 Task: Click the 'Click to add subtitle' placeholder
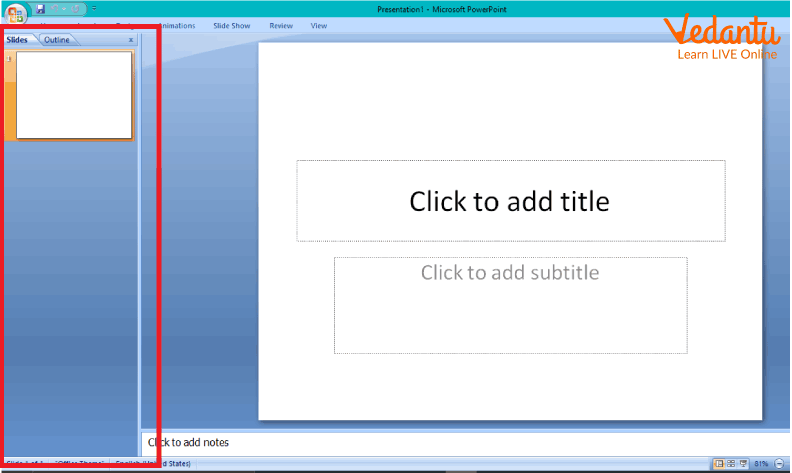510,304
